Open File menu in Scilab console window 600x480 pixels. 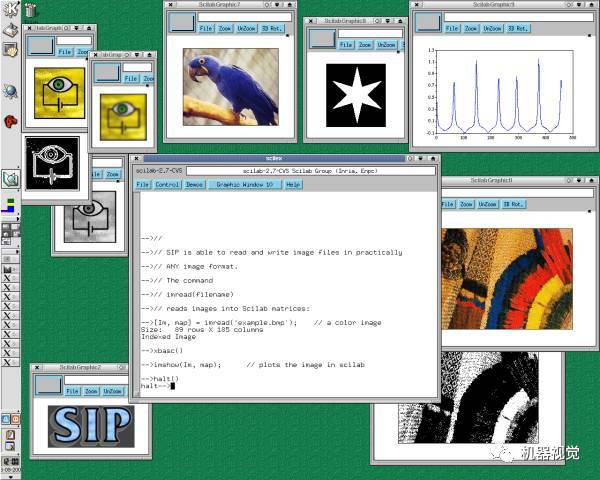coord(143,185)
